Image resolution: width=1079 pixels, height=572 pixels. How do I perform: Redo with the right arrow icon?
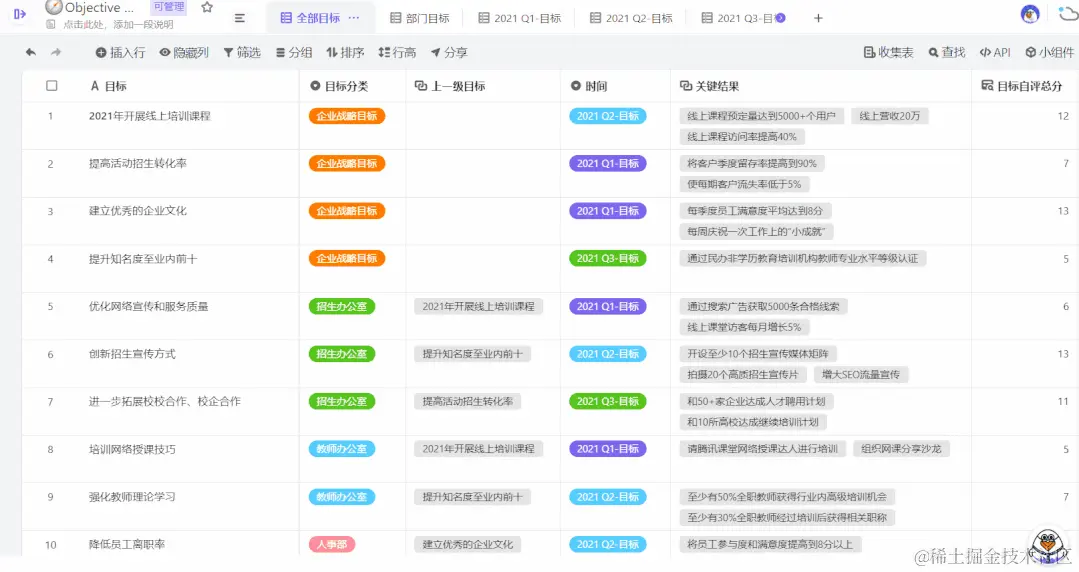tap(56, 52)
